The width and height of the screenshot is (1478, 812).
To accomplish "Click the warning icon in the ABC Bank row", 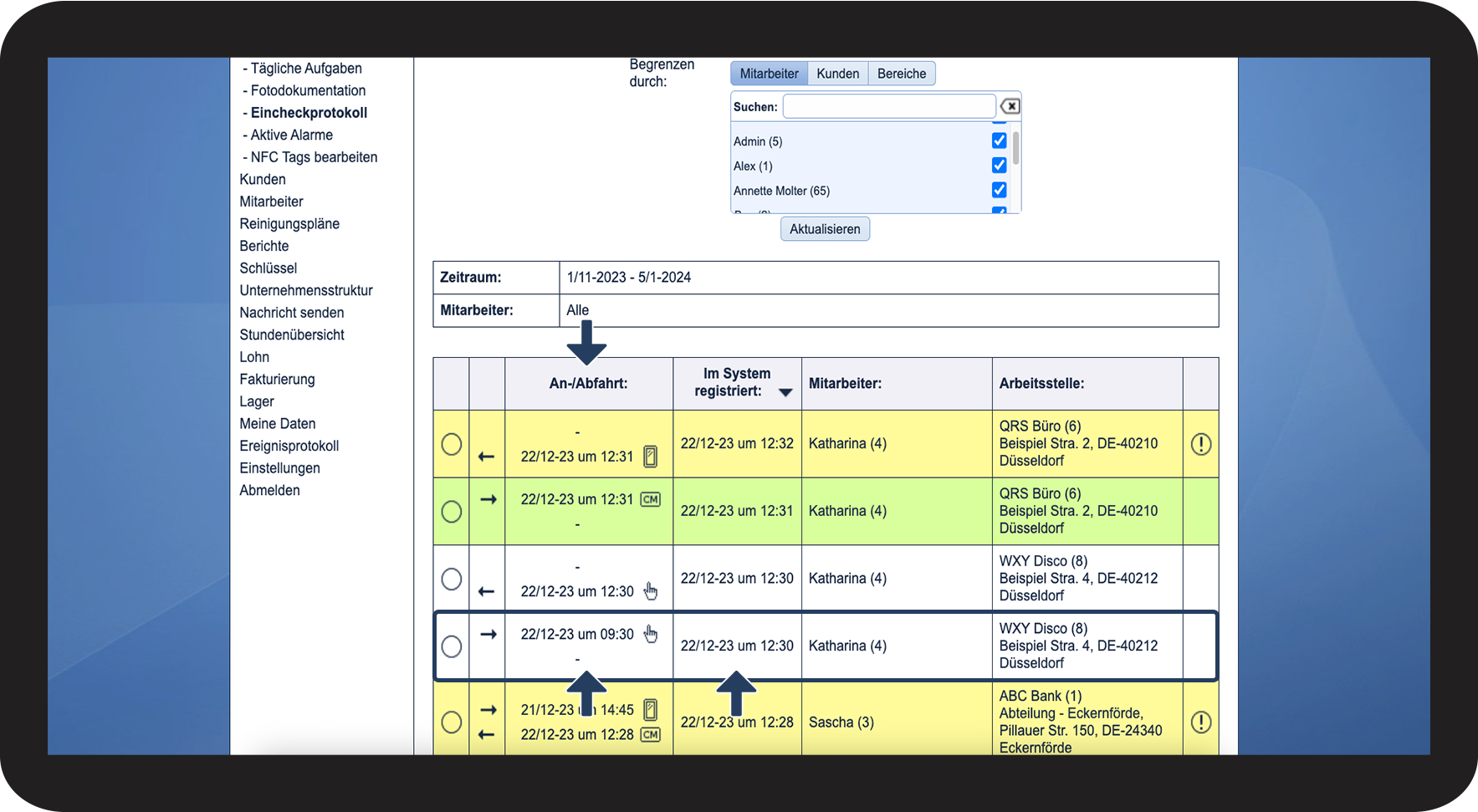I will pyautogui.click(x=1200, y=723).
